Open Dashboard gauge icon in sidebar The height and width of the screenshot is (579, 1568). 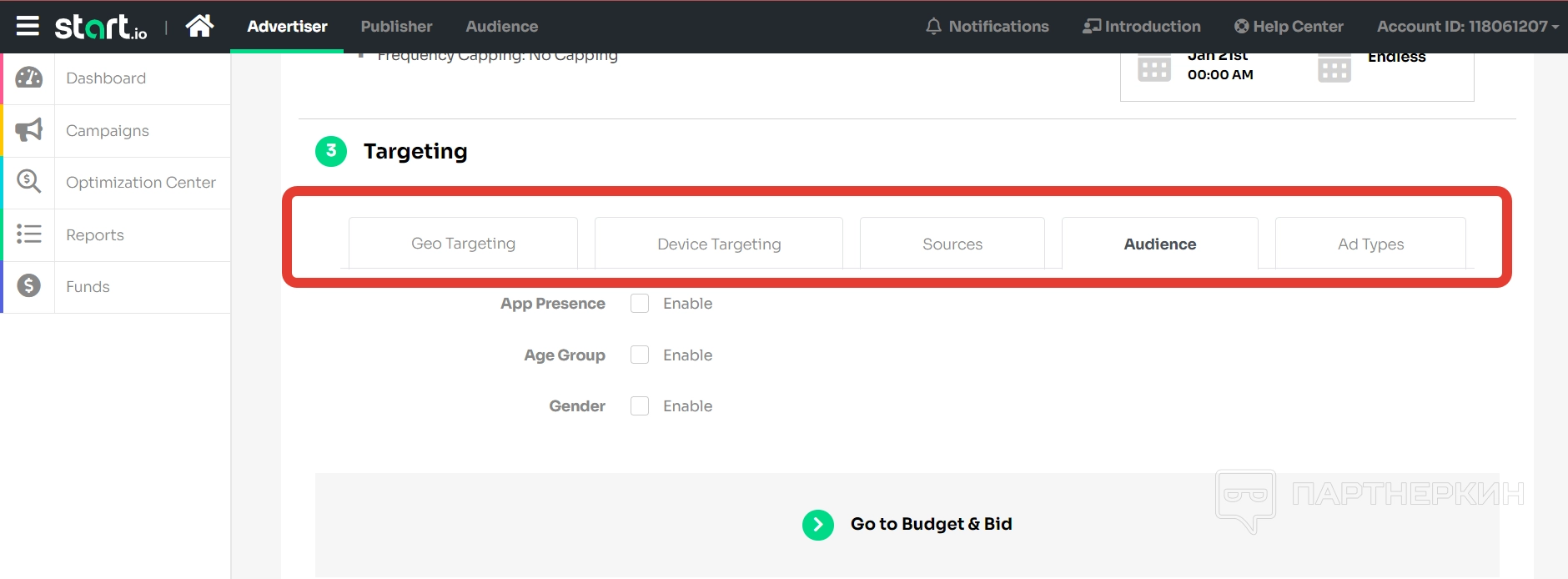29,78
